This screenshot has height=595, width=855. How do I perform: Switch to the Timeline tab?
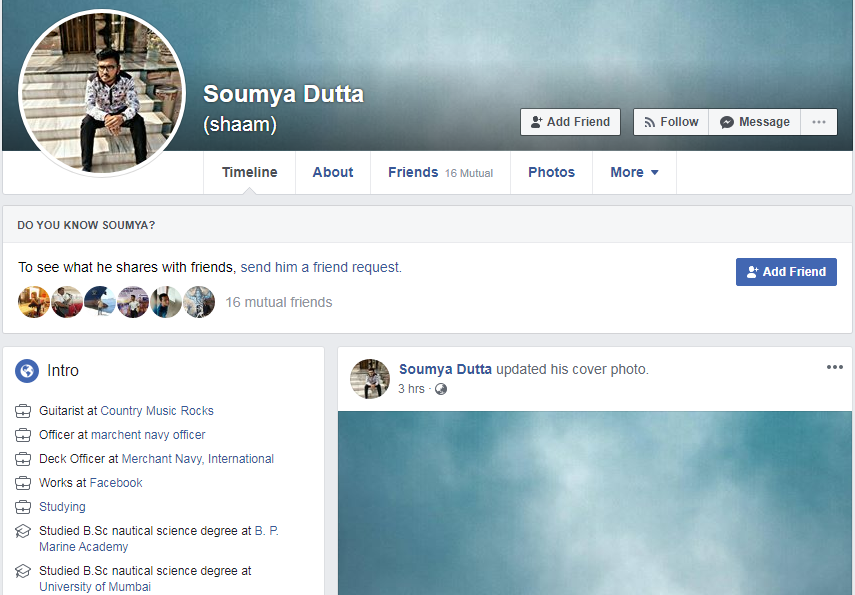(x=250, y=172)
